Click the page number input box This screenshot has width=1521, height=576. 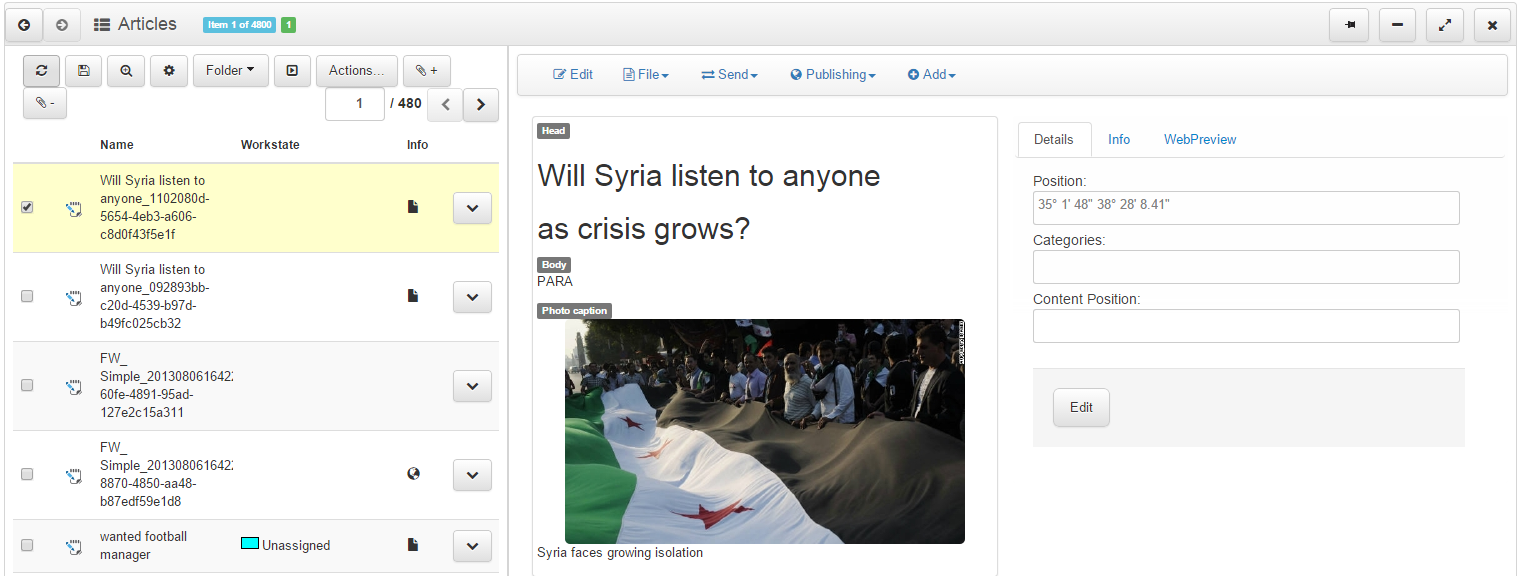355,104
